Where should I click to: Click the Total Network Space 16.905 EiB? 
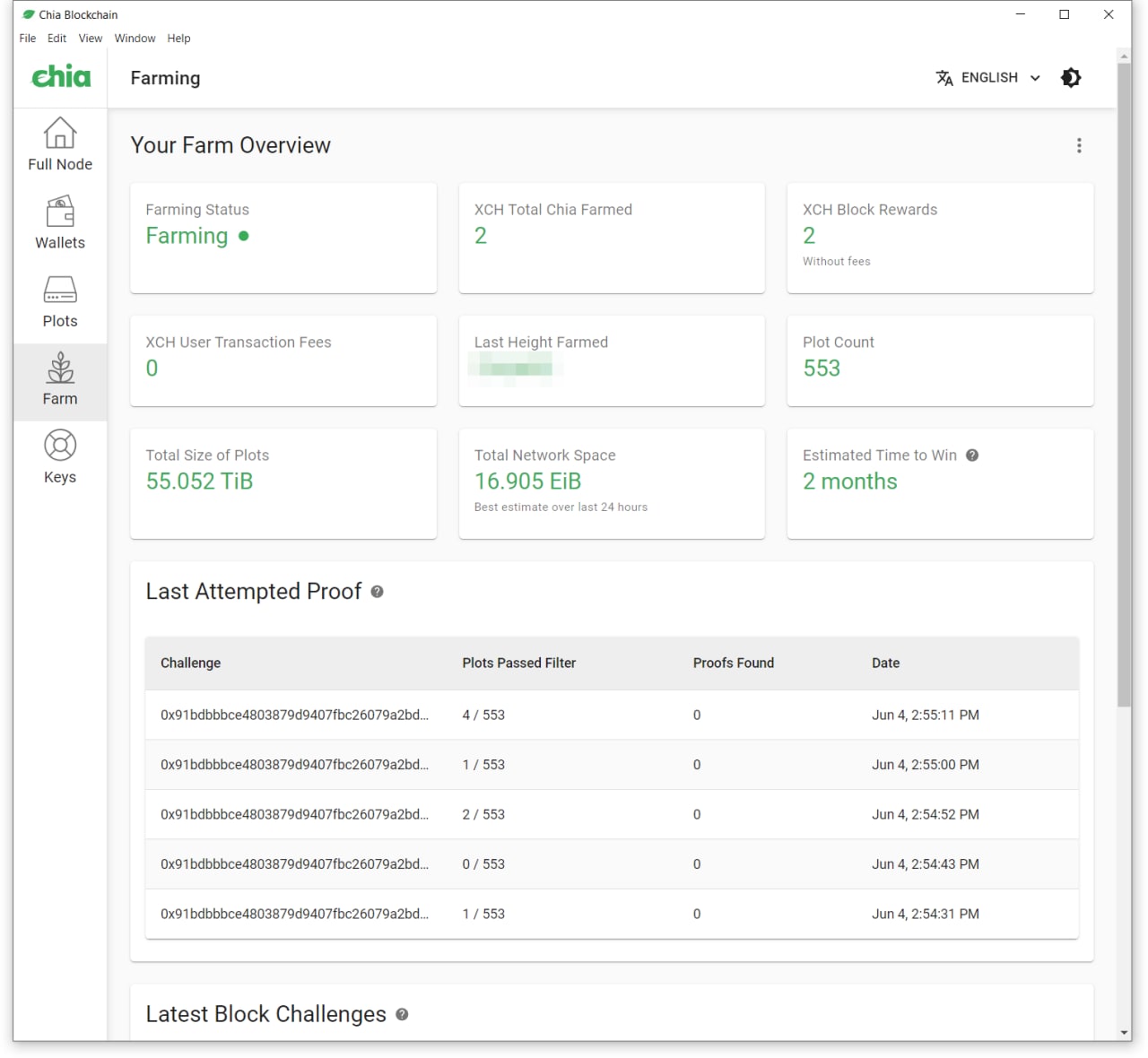click(x=527, y=481)
